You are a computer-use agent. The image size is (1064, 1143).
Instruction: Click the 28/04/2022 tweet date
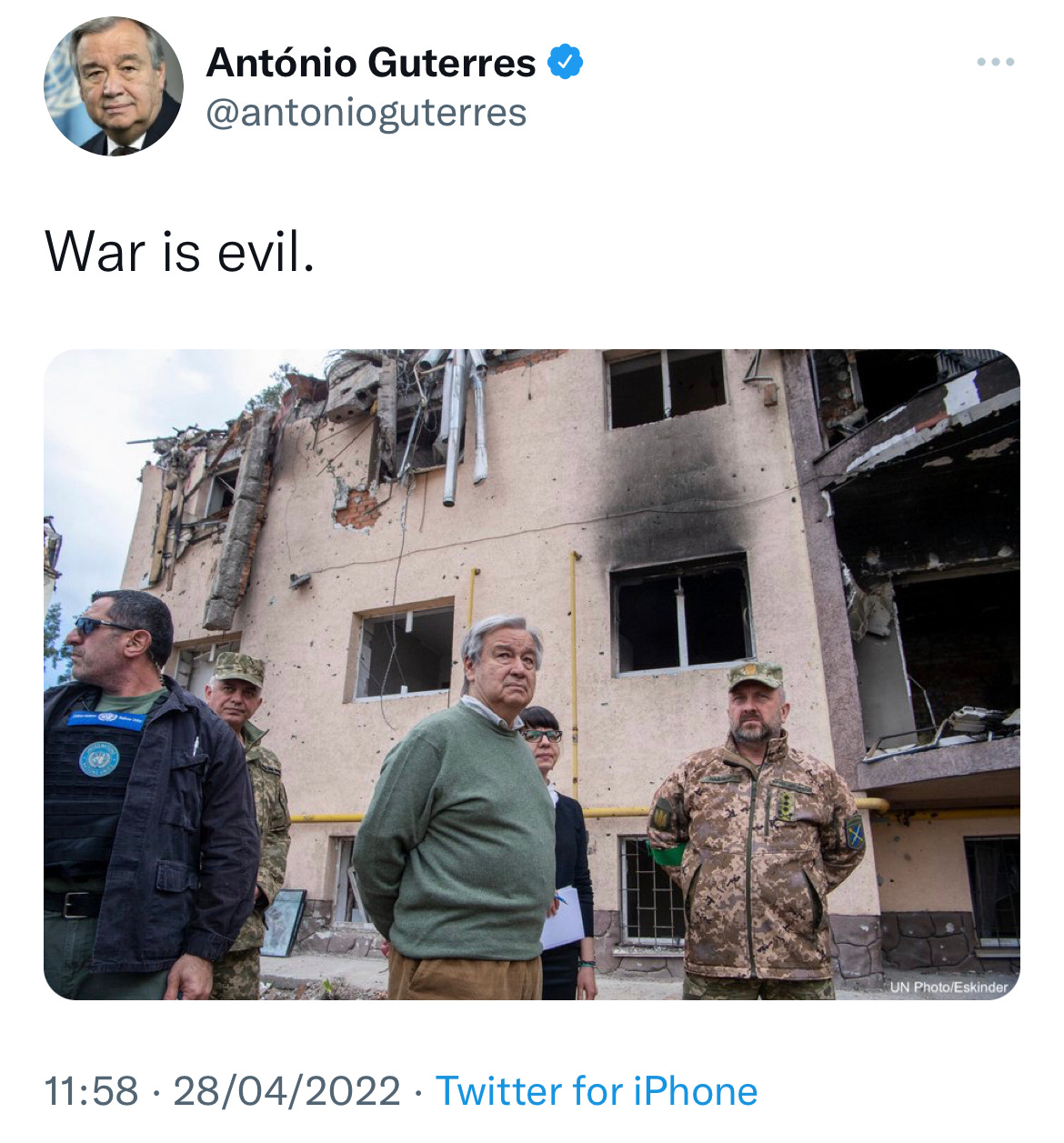(x=286, y=1090)
